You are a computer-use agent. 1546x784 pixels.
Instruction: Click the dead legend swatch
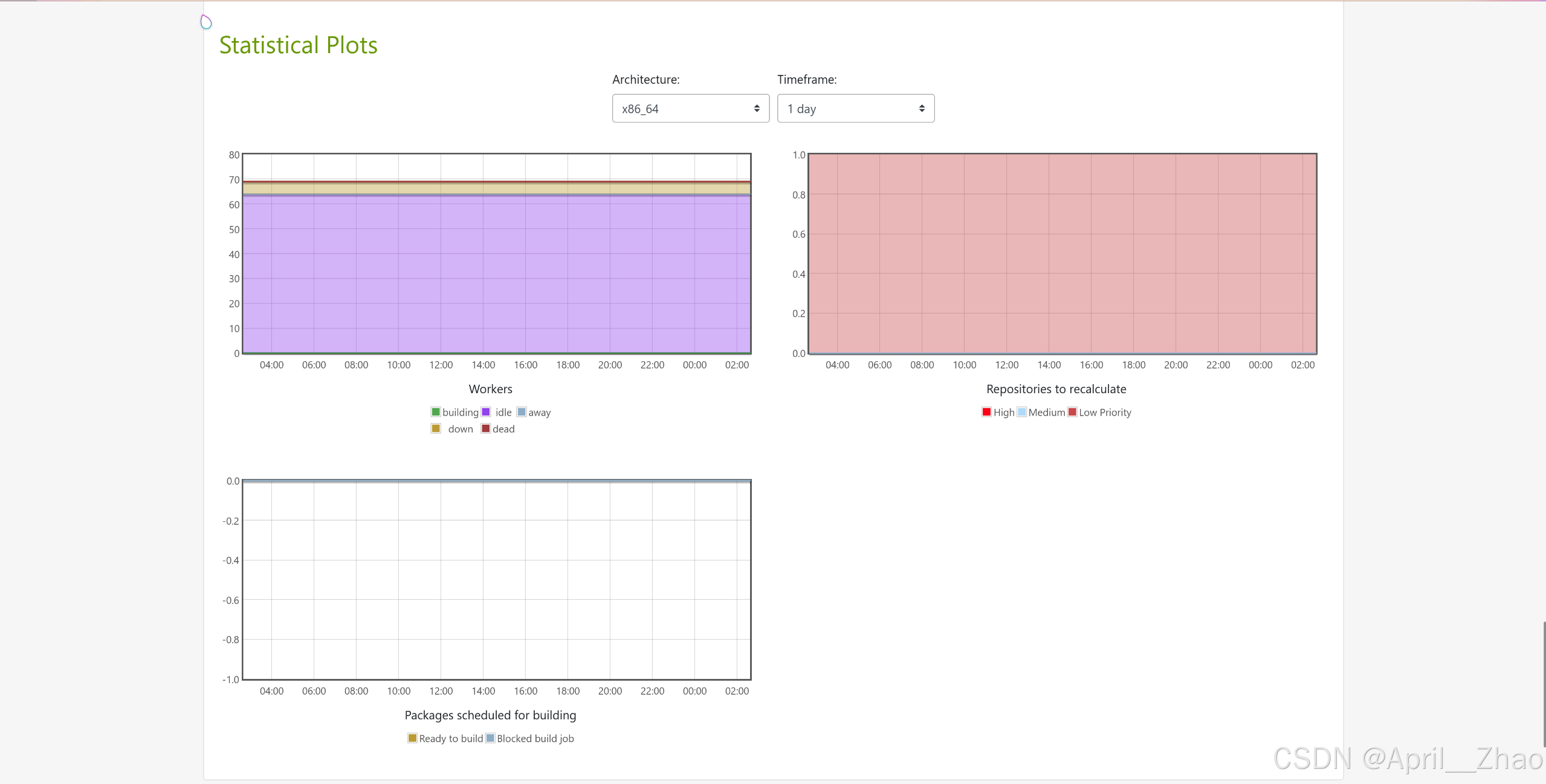[x=485, y=428]
